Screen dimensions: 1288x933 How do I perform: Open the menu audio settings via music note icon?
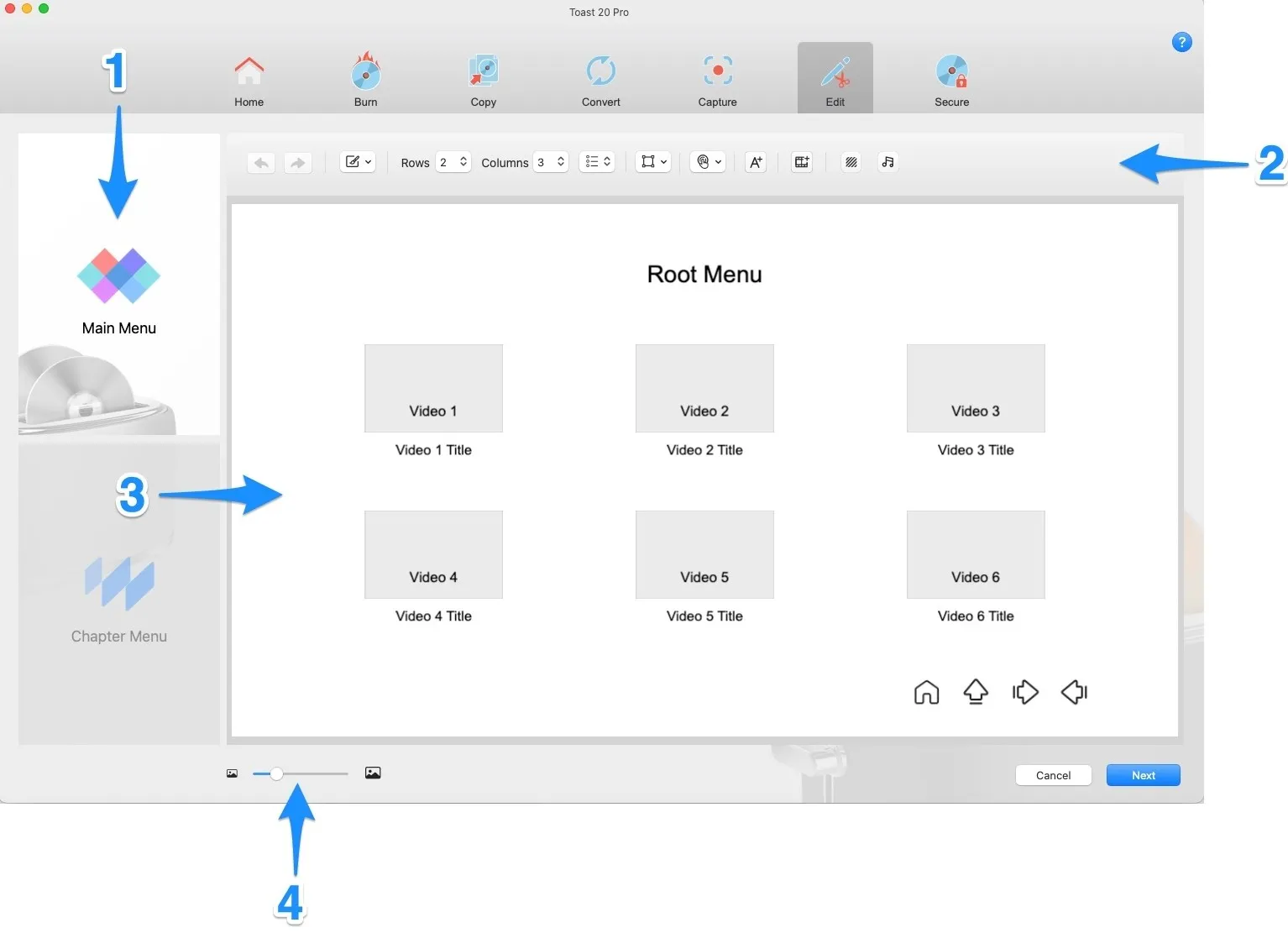click(887, 162)
